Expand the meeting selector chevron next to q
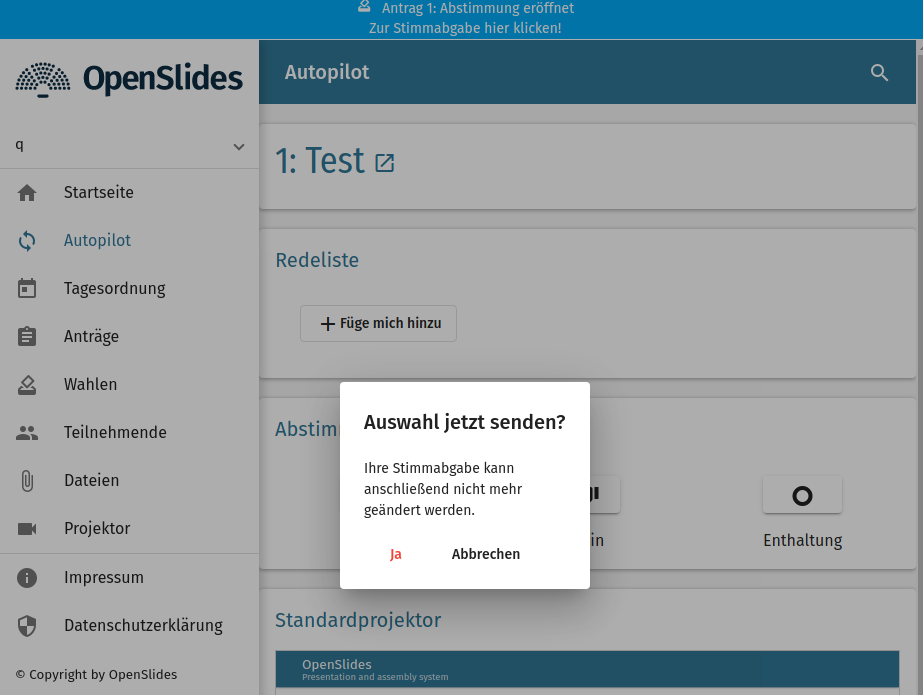This screenshot has height=695, width=923. tap(238, 145)
